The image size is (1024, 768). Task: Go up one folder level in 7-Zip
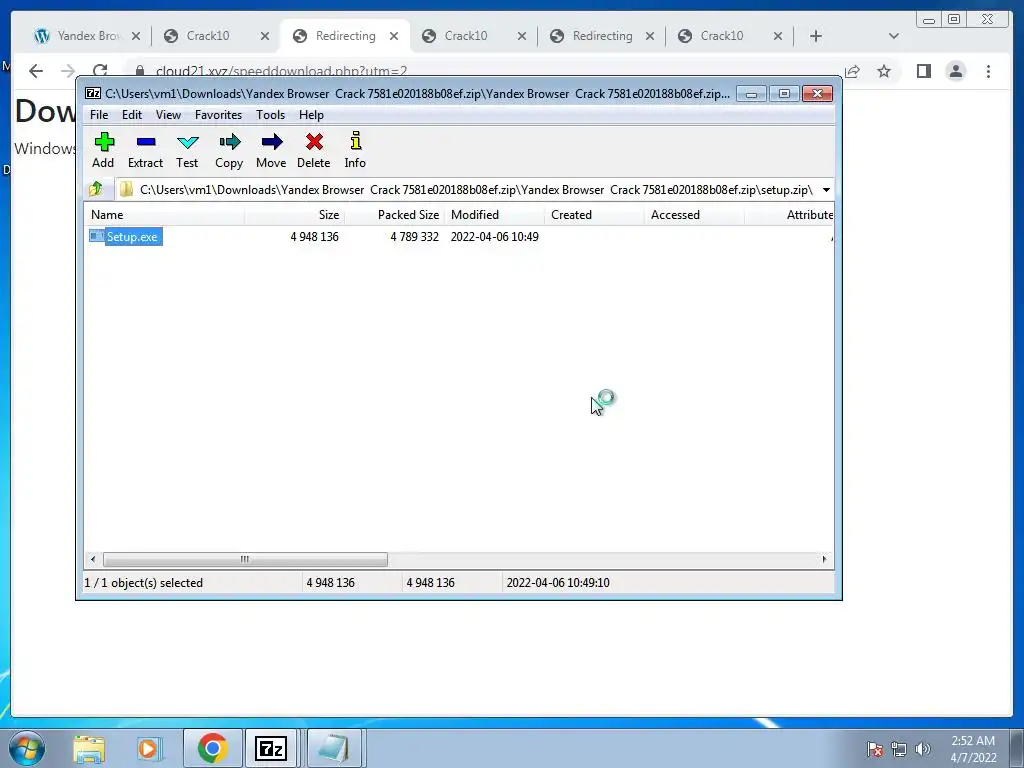coord(96,189)
